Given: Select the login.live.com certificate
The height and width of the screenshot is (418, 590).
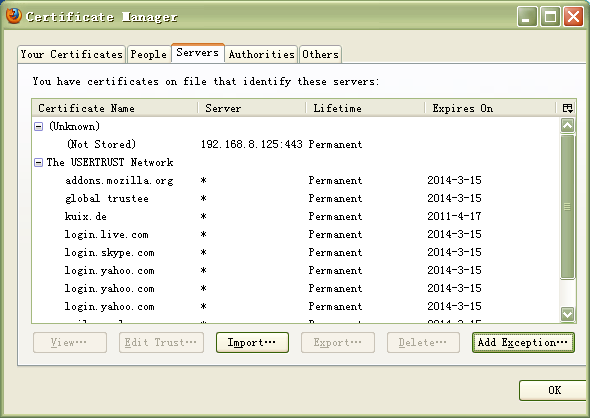Looking at the screenshot, I should (296, 235).
